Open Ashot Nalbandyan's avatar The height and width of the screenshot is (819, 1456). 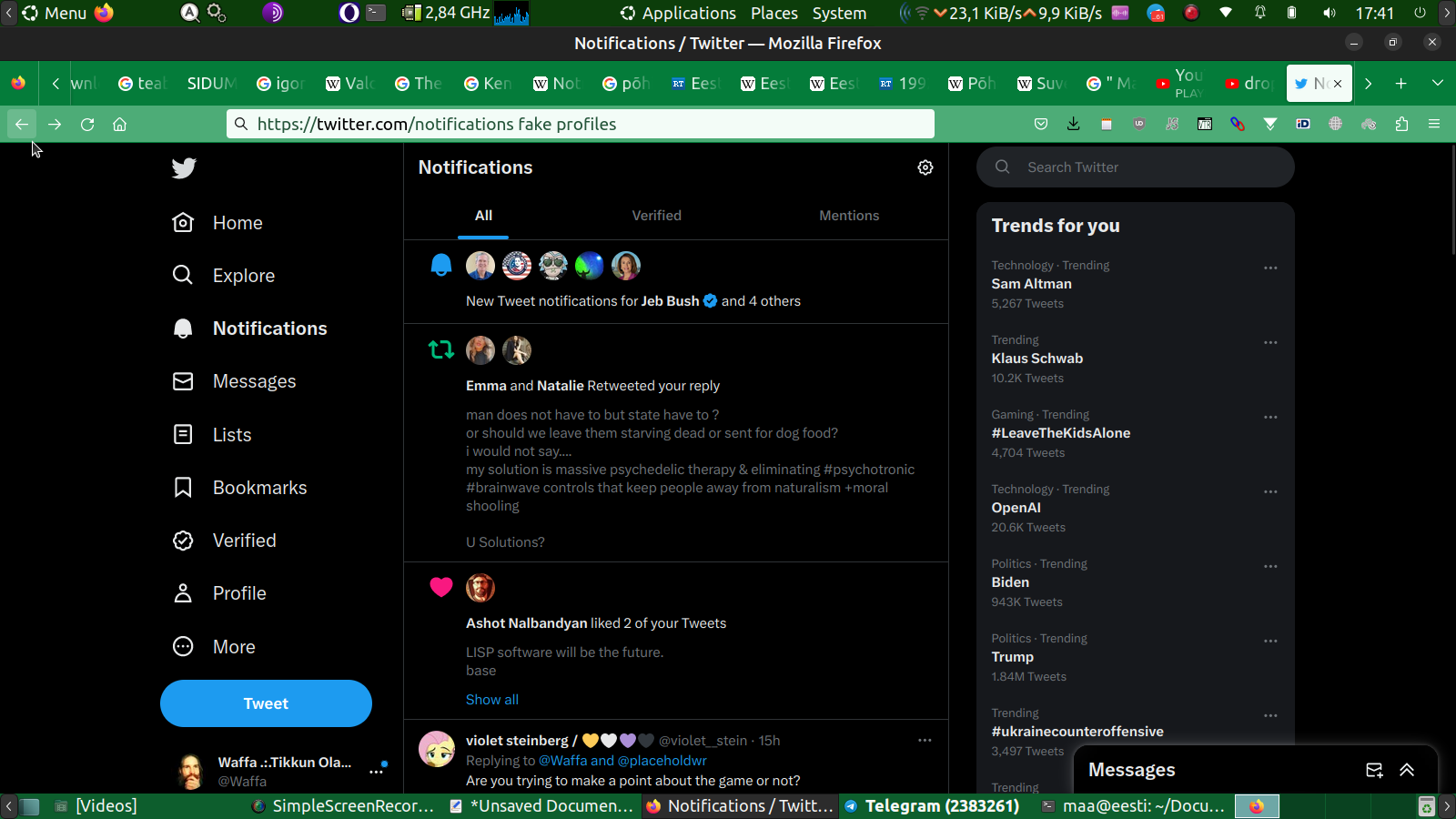(480, 588)
